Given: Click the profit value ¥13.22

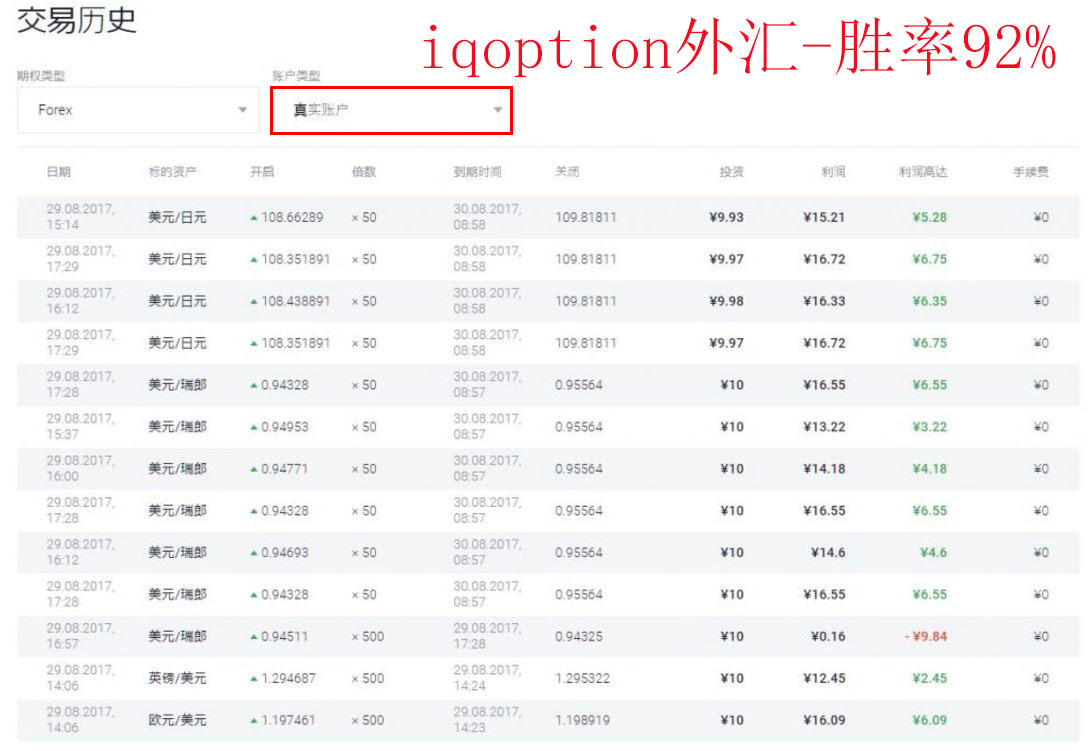Looking at the screenshot, I should pos(824,427).
